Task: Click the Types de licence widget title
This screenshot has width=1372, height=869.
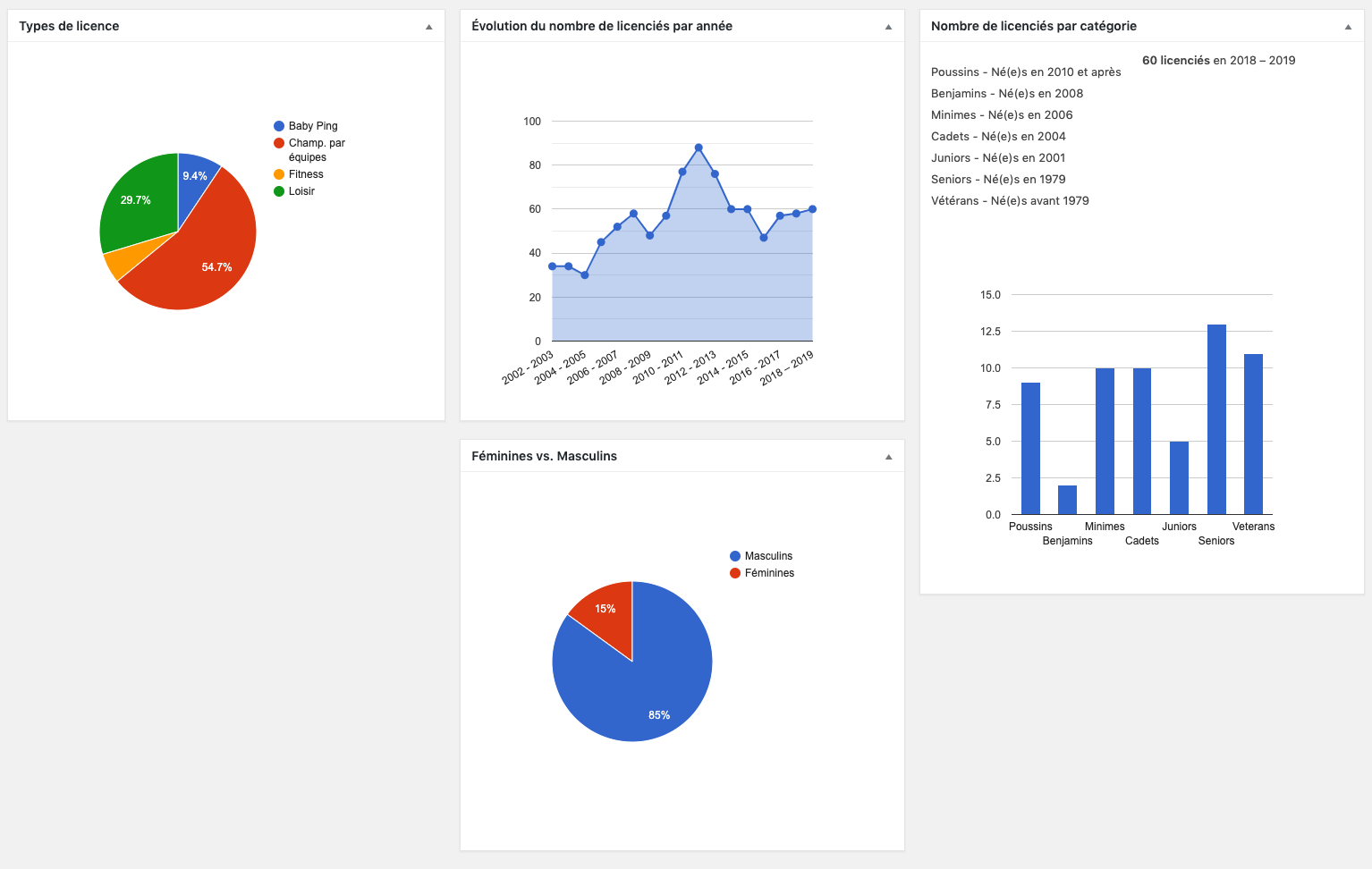Action: pos(69,26)
